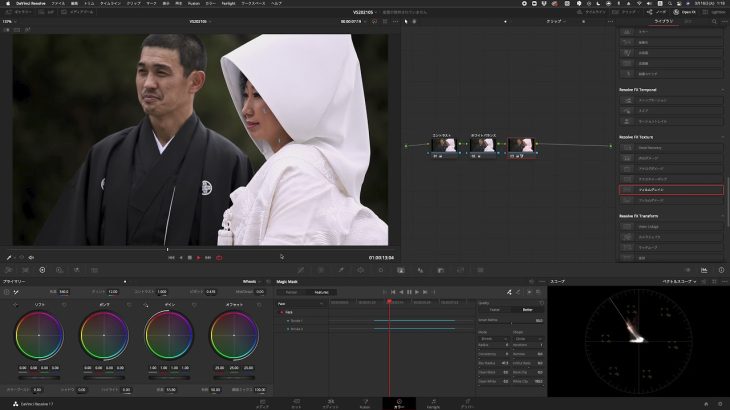The height and width of the screenshot is (410, 730).
Task: Select the first contrast node
Action: [x=444, y=147]
